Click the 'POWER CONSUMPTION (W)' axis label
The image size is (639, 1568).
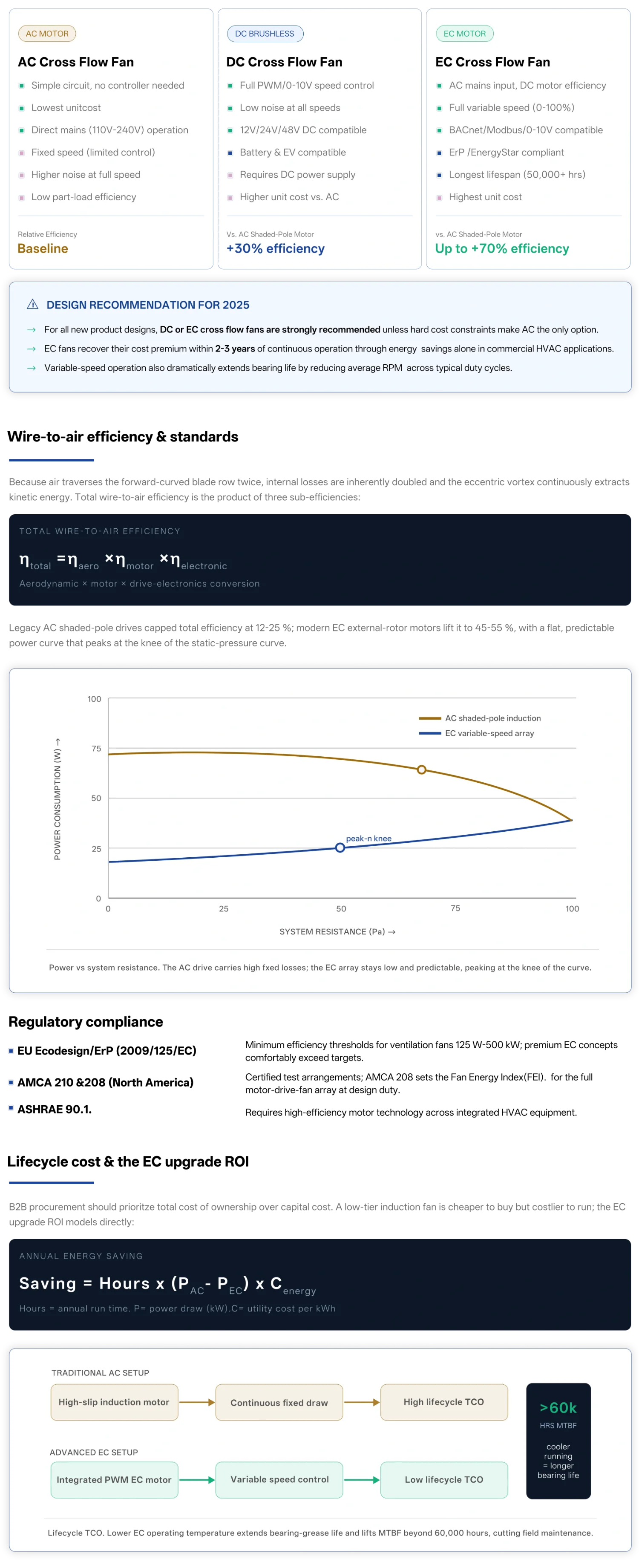(57, 799)
